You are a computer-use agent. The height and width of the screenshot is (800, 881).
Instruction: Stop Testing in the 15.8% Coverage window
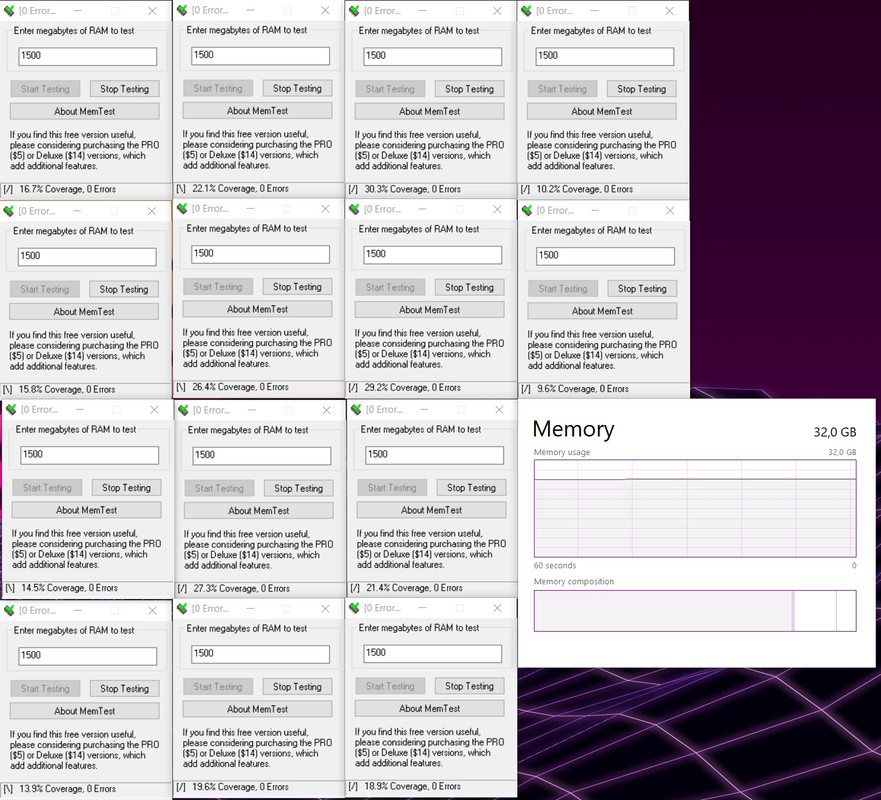[124, 289]
